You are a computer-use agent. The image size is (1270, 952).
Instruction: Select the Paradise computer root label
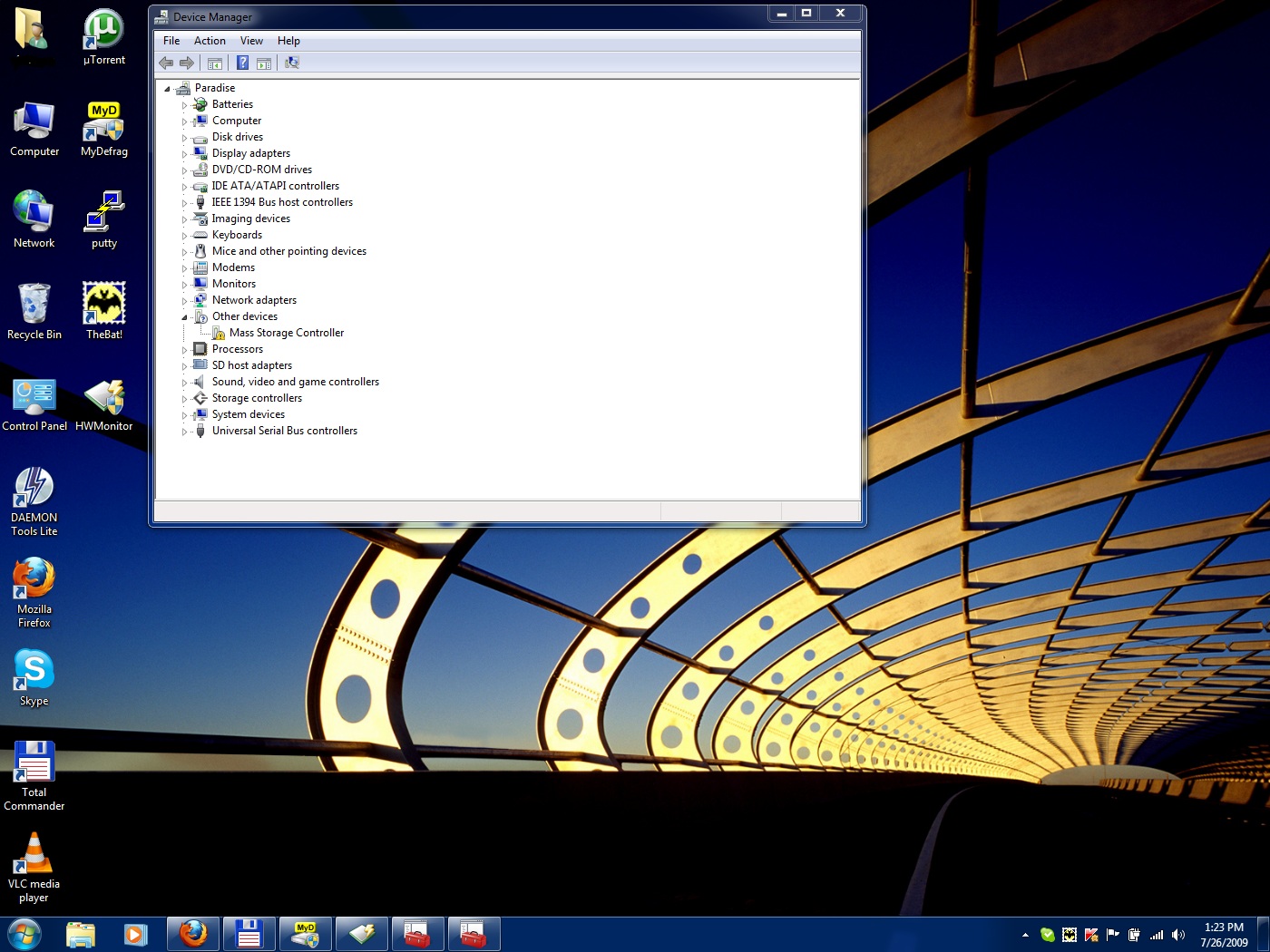point(215,88)
